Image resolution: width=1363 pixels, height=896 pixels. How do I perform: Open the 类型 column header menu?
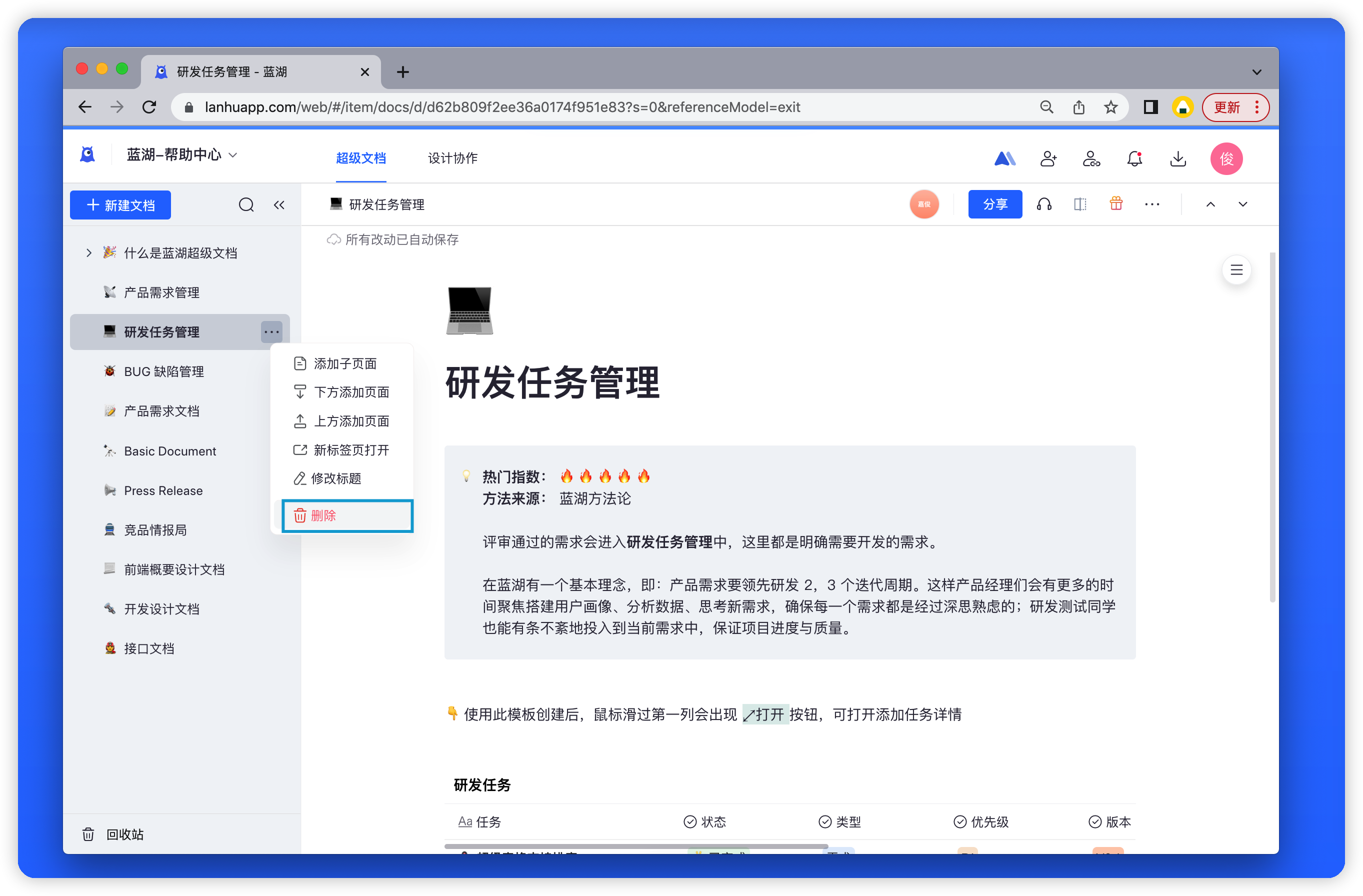click(x=840, y=821)
